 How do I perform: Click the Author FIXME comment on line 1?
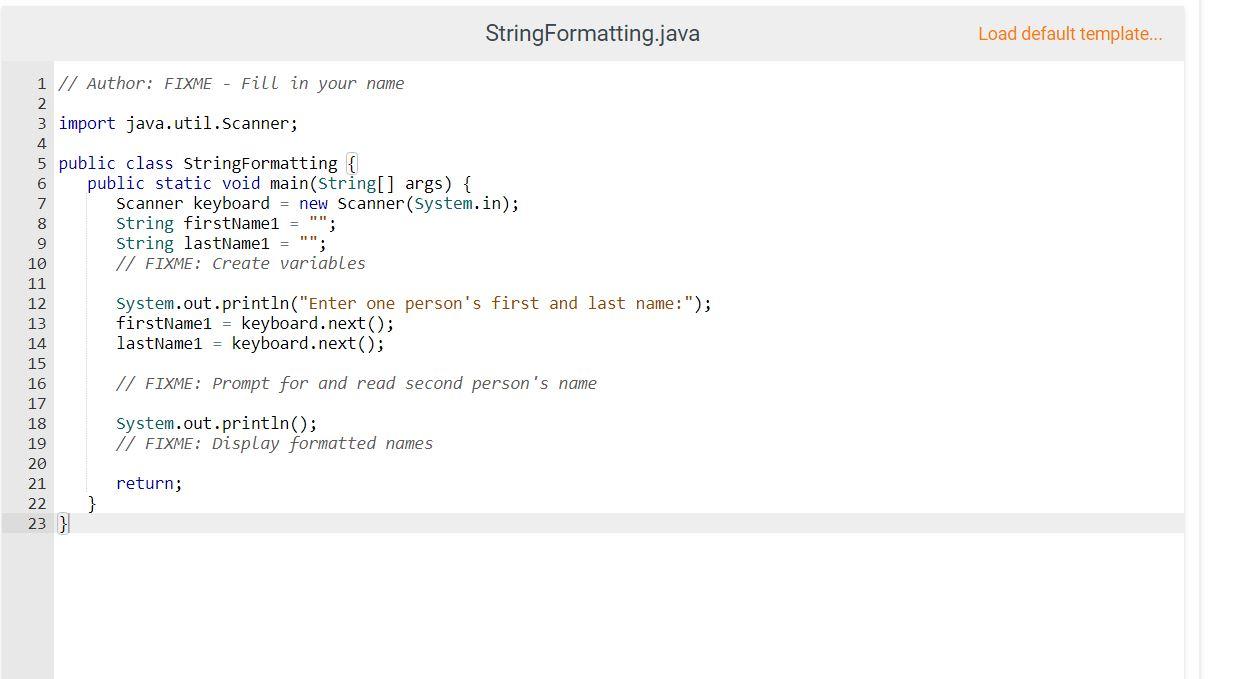click(230, 83)
